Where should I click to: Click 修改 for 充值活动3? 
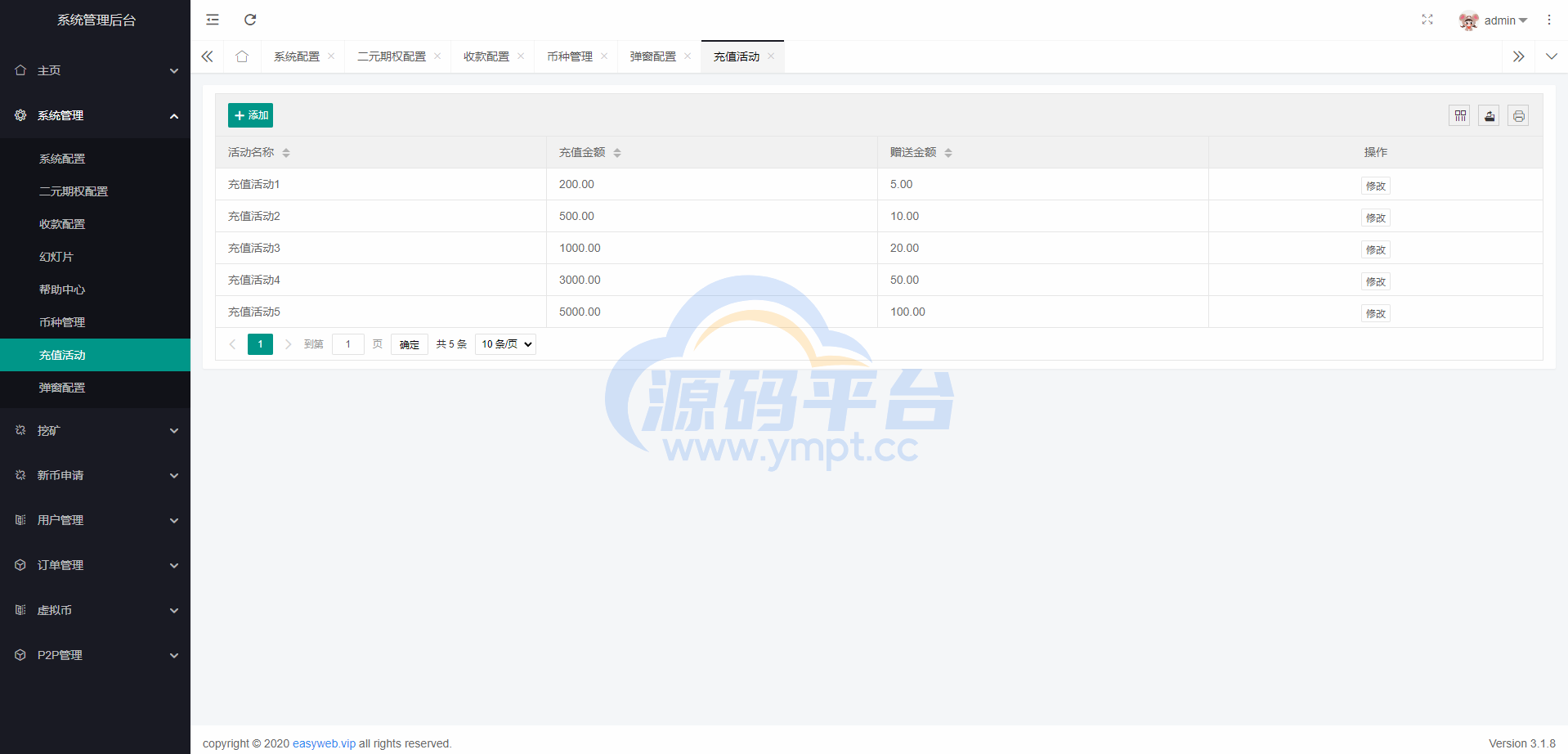coord(1376,249)
